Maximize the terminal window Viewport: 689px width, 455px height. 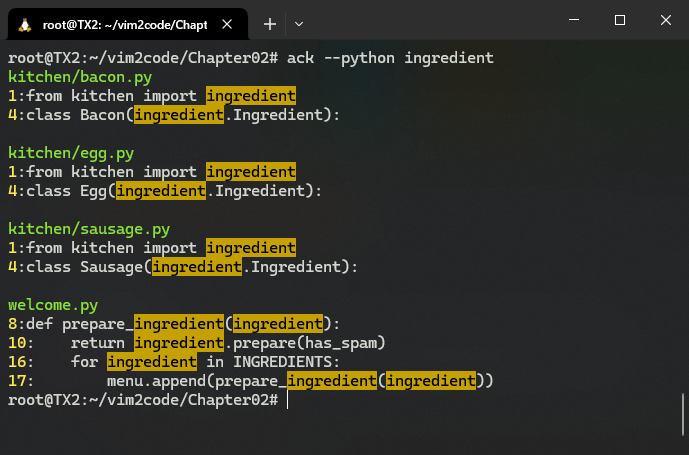point(620,20)
